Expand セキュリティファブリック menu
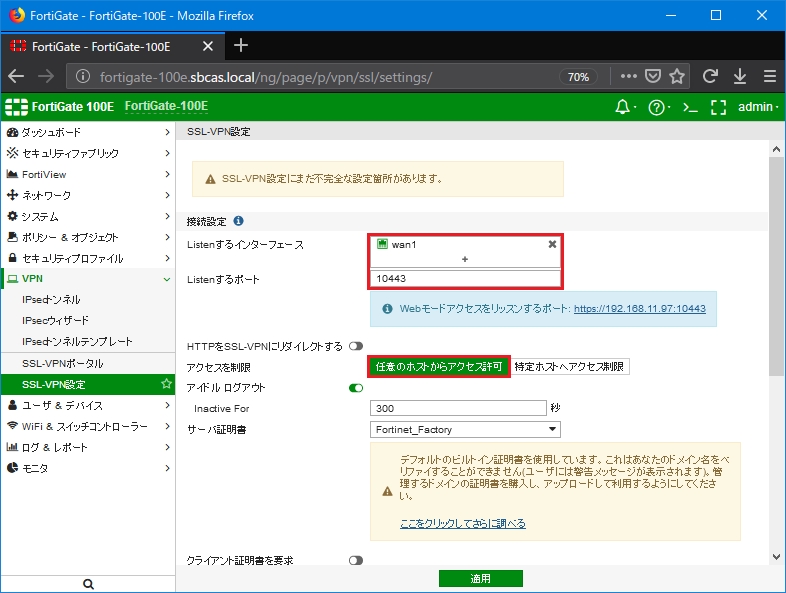Viewport: 786px width, 593px height. pos(88,153)
